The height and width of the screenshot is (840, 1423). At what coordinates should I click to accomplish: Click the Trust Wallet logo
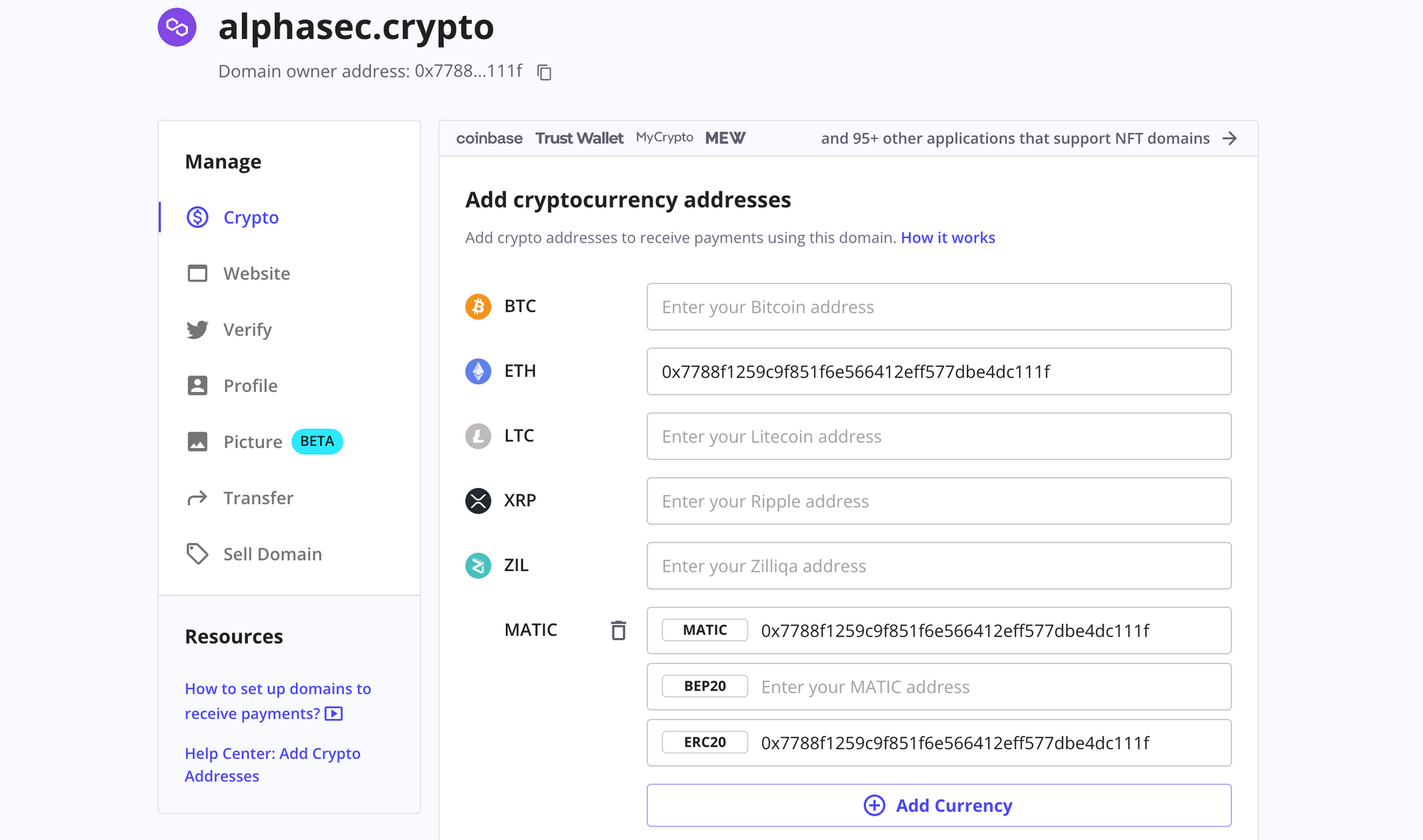(x=579, y=138)
